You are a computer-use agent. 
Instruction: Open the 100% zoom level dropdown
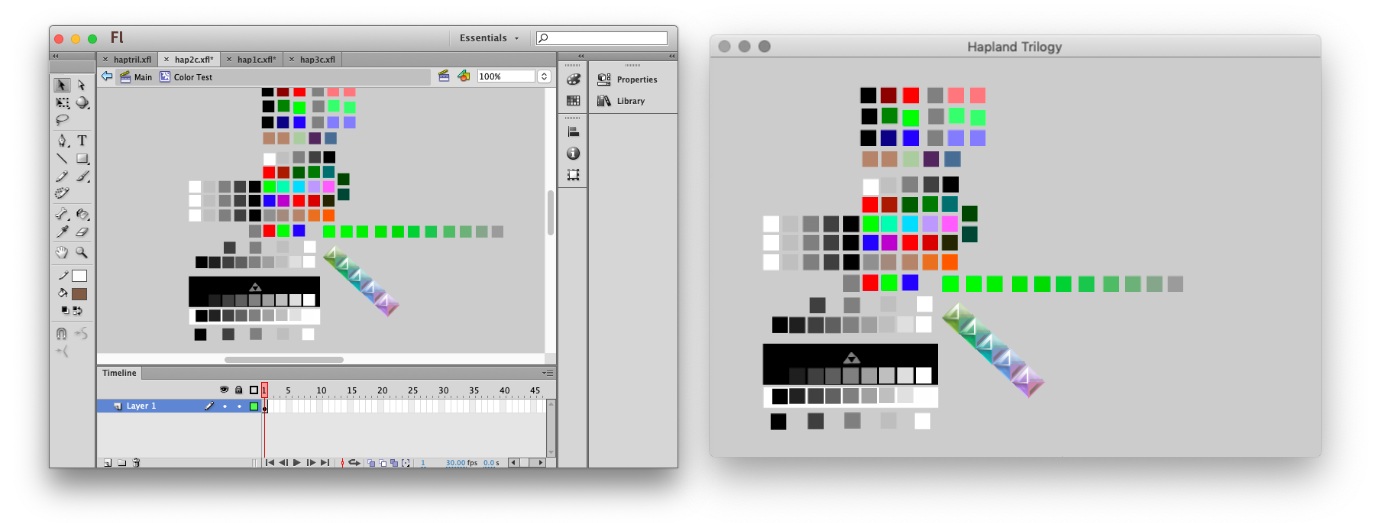544,76
